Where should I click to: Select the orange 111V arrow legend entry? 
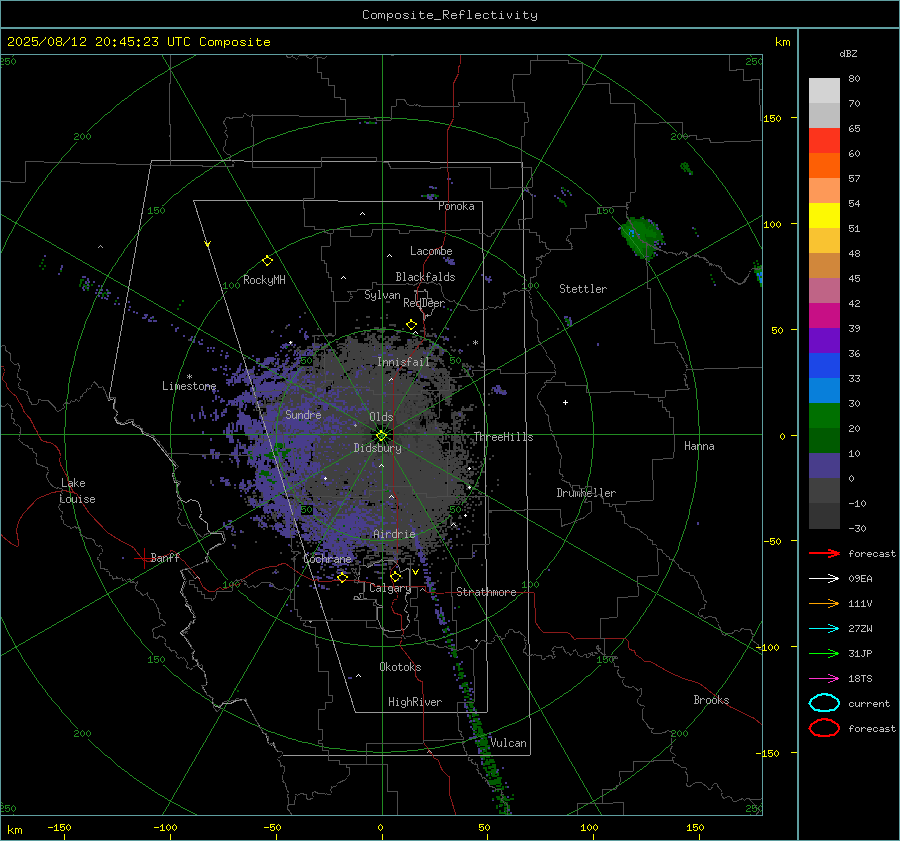point(824,603)
